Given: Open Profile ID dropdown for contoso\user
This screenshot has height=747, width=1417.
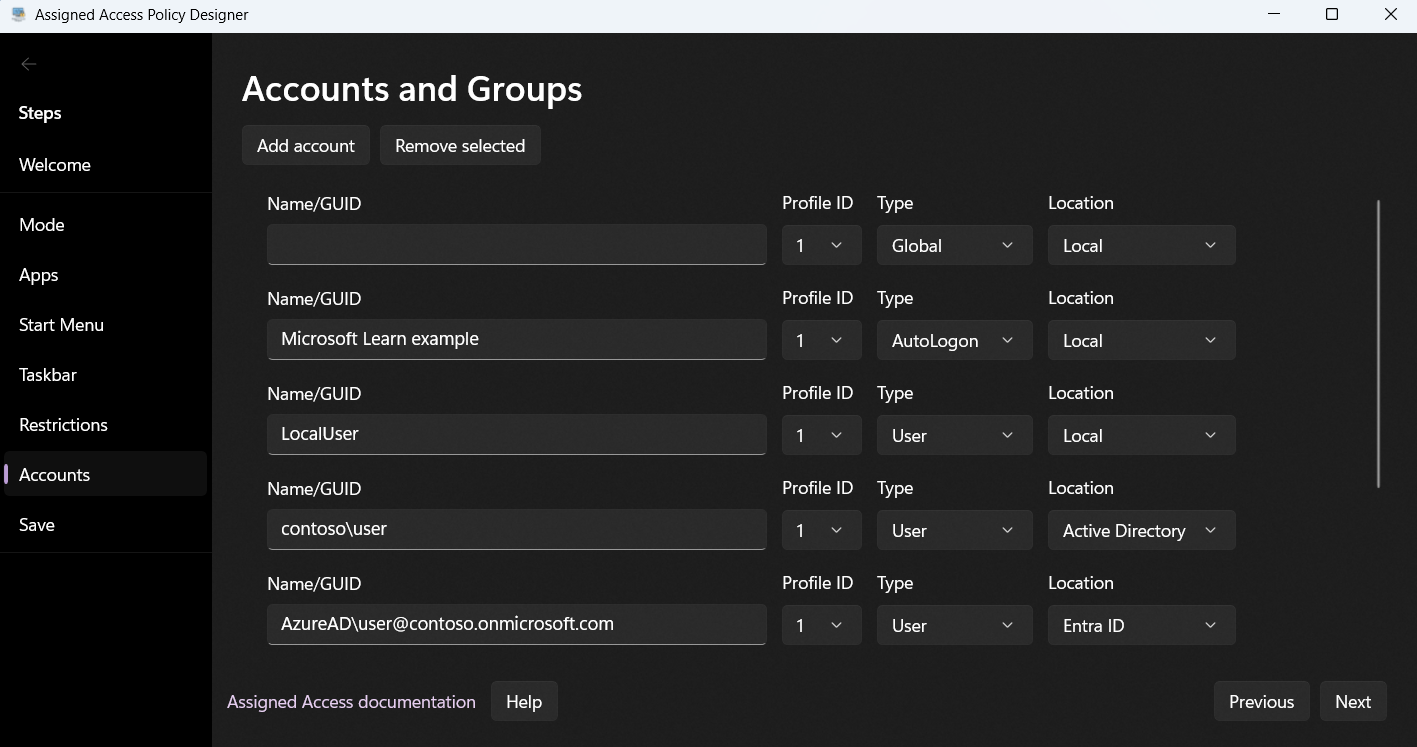Looking at the screenshot, I should tap(822, 530).
